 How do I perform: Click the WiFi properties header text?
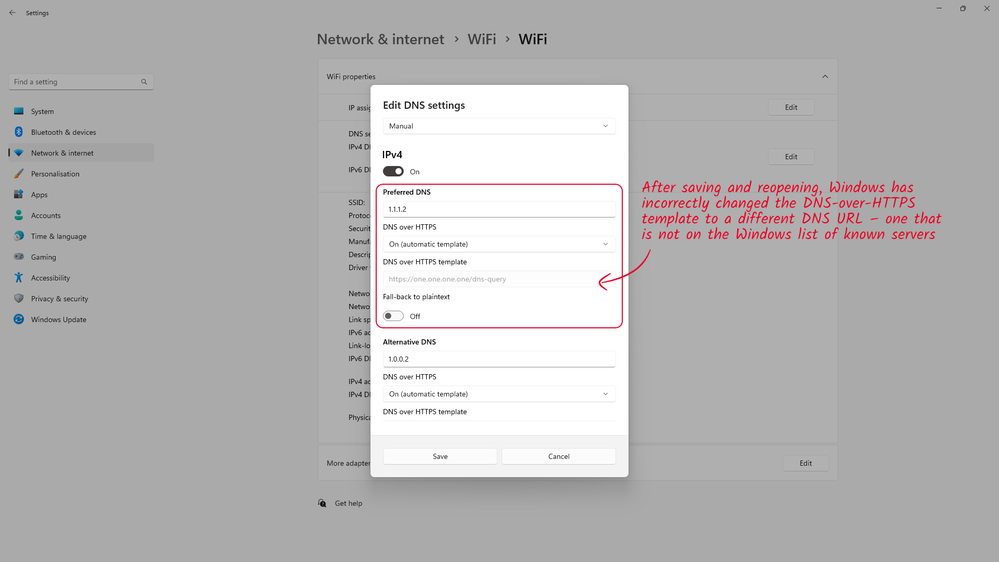point(351,76)
